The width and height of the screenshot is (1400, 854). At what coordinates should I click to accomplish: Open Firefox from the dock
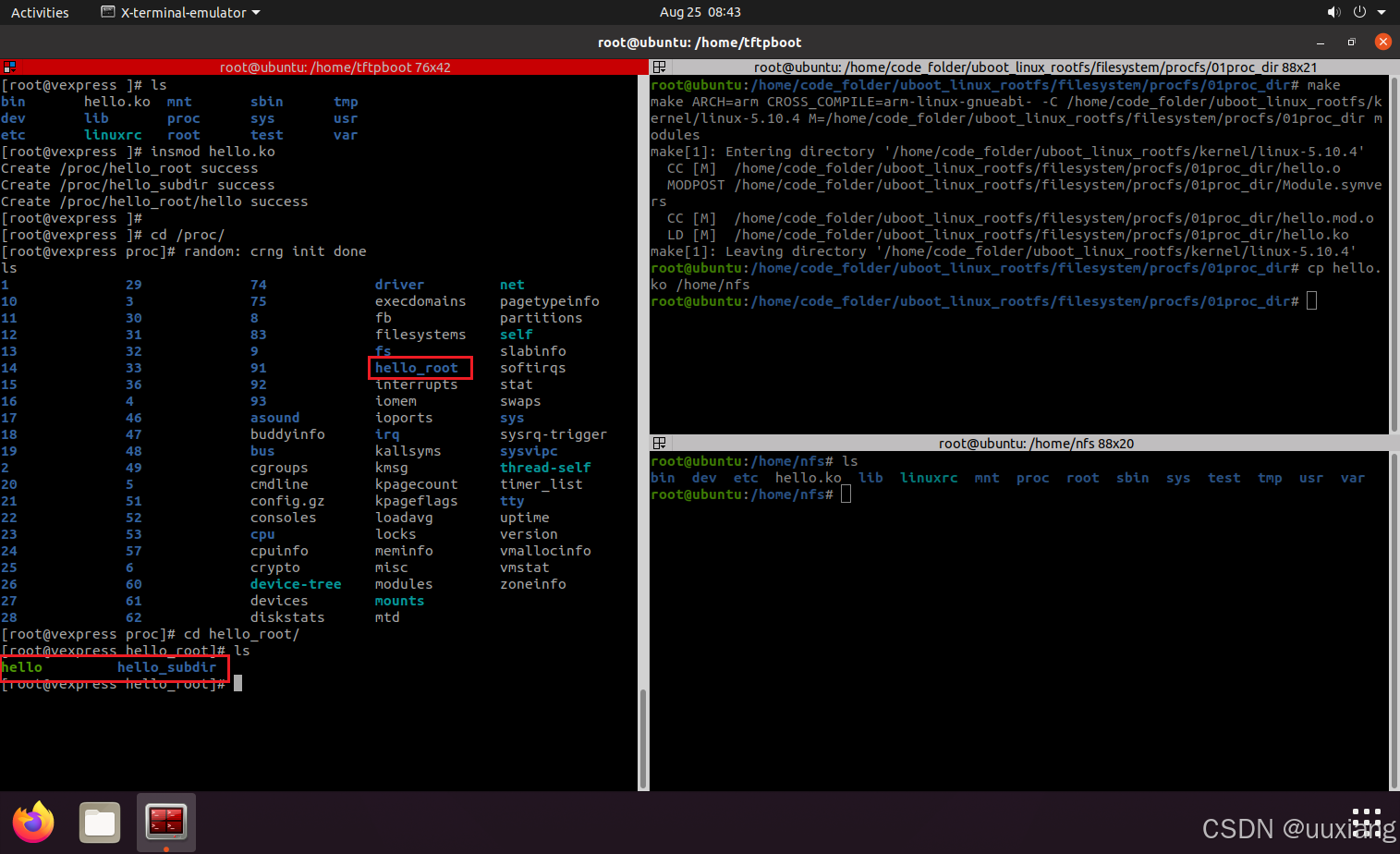pyautogui.click(x=33, y=822)
